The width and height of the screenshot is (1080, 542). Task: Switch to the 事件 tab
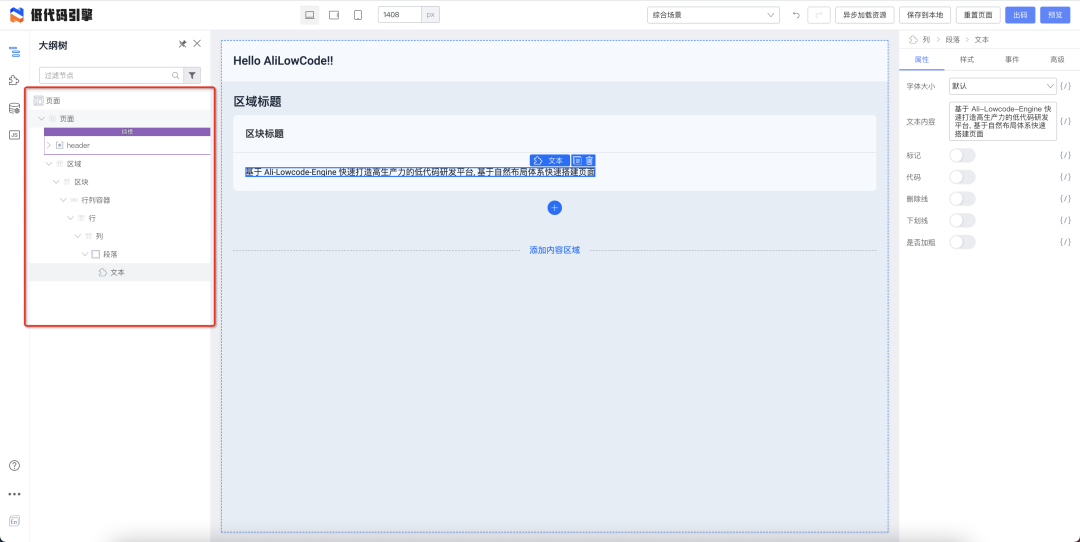click(1012, 60)
